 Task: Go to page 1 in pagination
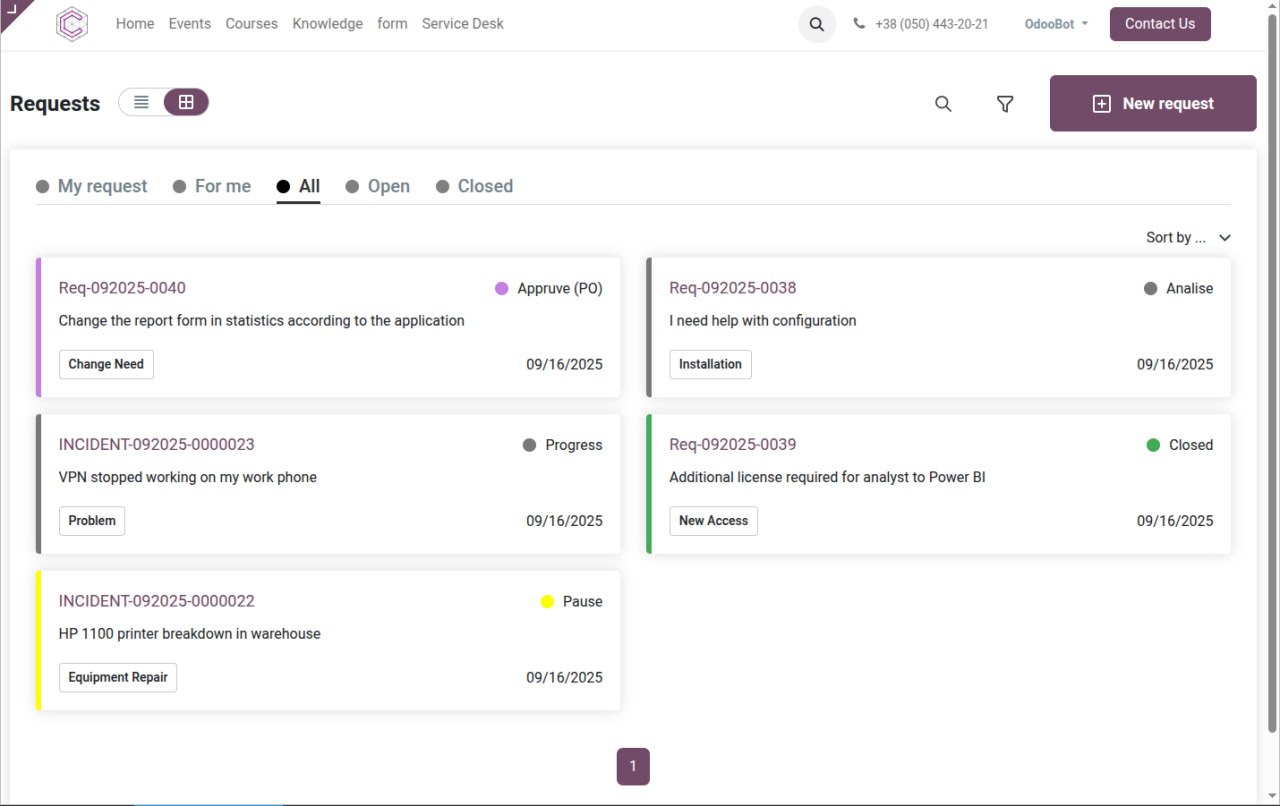tap(633, 767)
